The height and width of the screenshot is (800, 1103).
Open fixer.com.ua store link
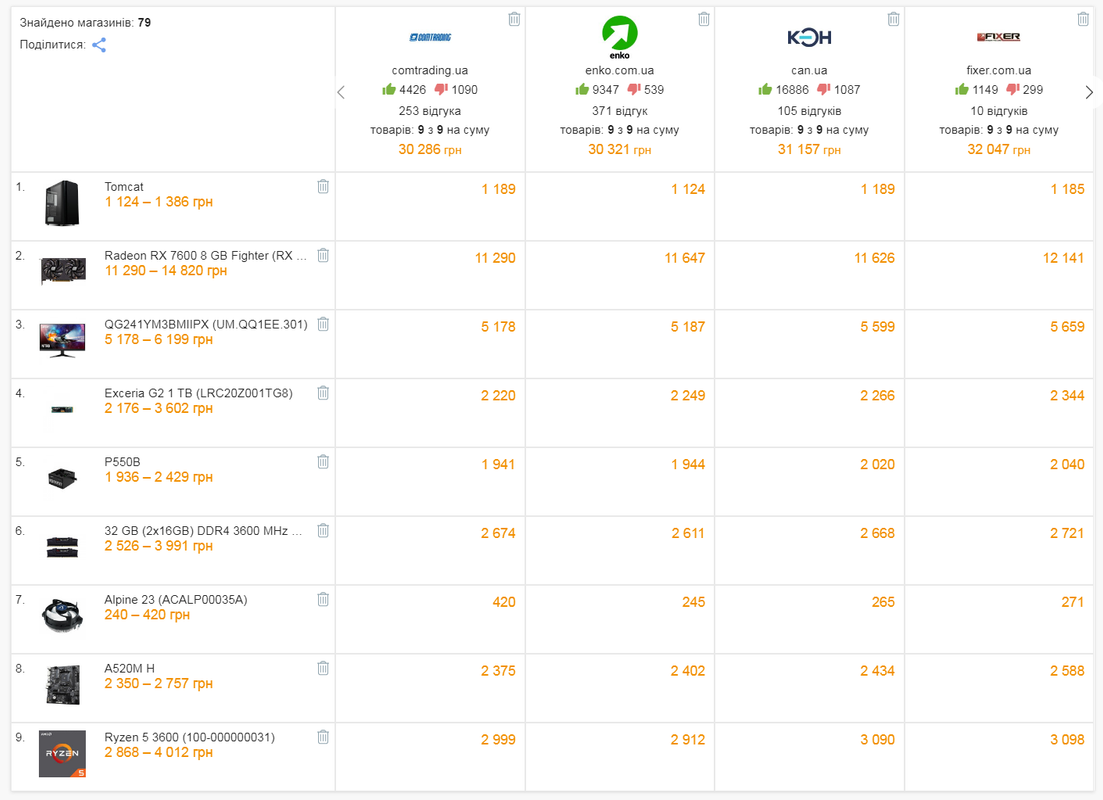999,70
